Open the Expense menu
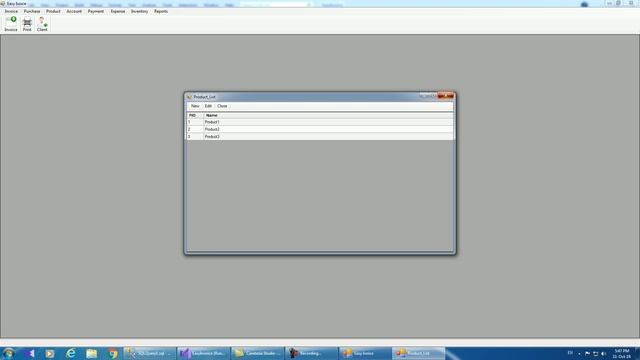Viewport: 640px width, 360px height. pos(118,11)
